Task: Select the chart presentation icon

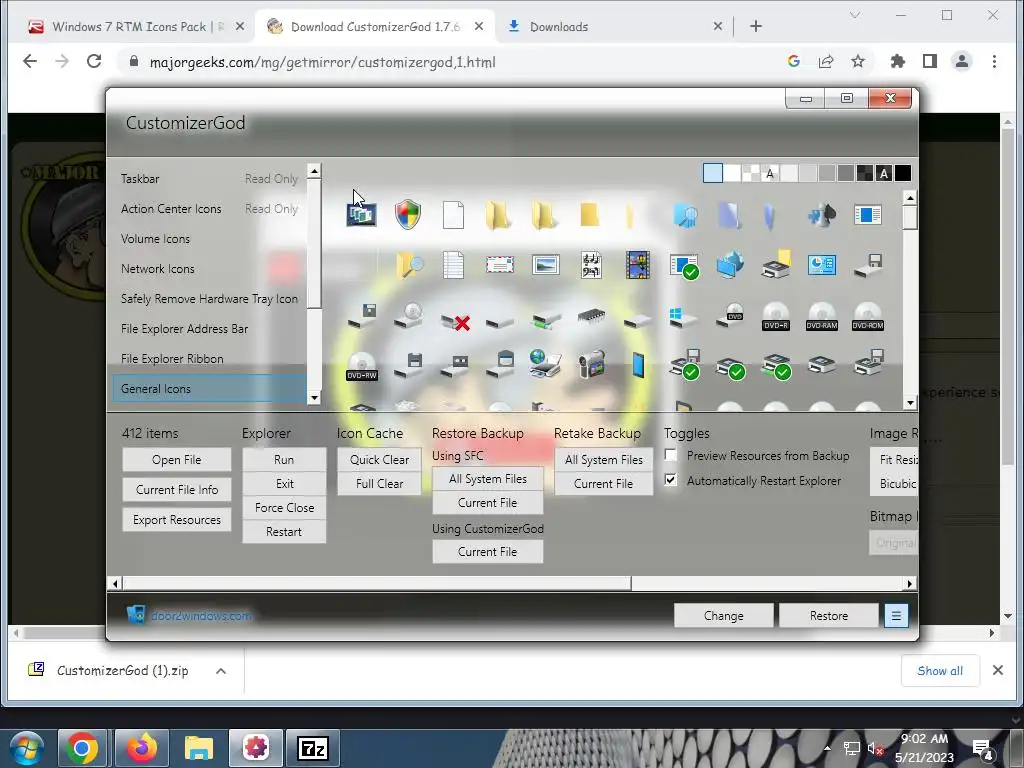Action: point(822,264)
